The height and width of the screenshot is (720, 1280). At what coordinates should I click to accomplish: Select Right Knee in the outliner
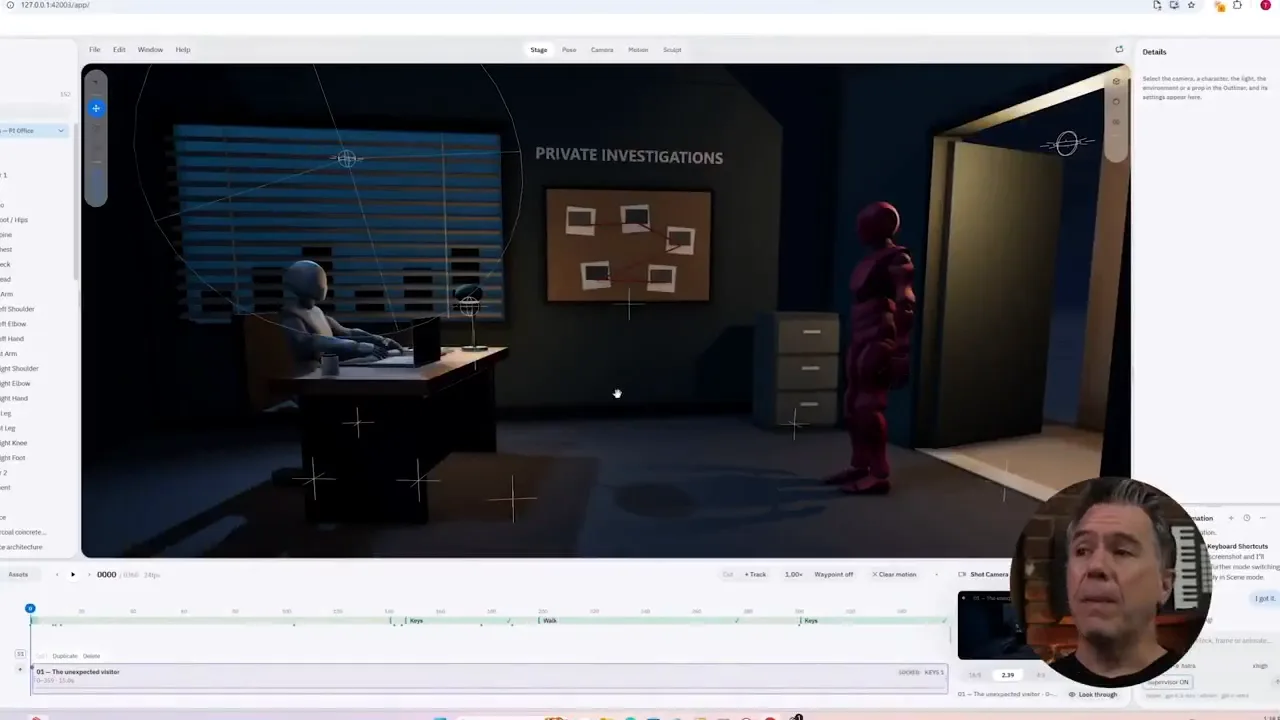click(14, 443)
